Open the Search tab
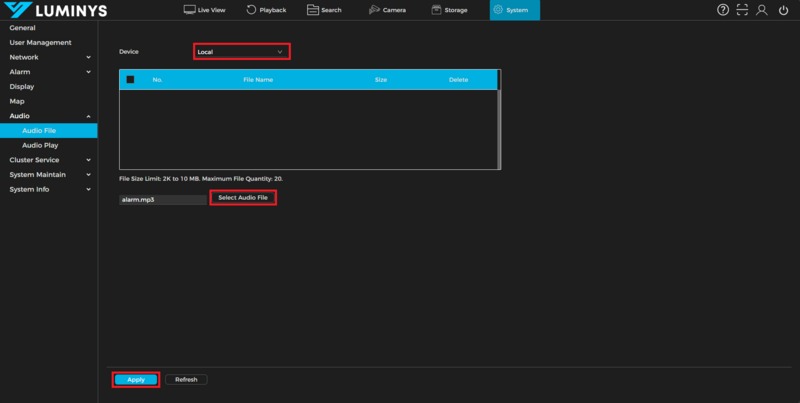 [x=325, y=10]
